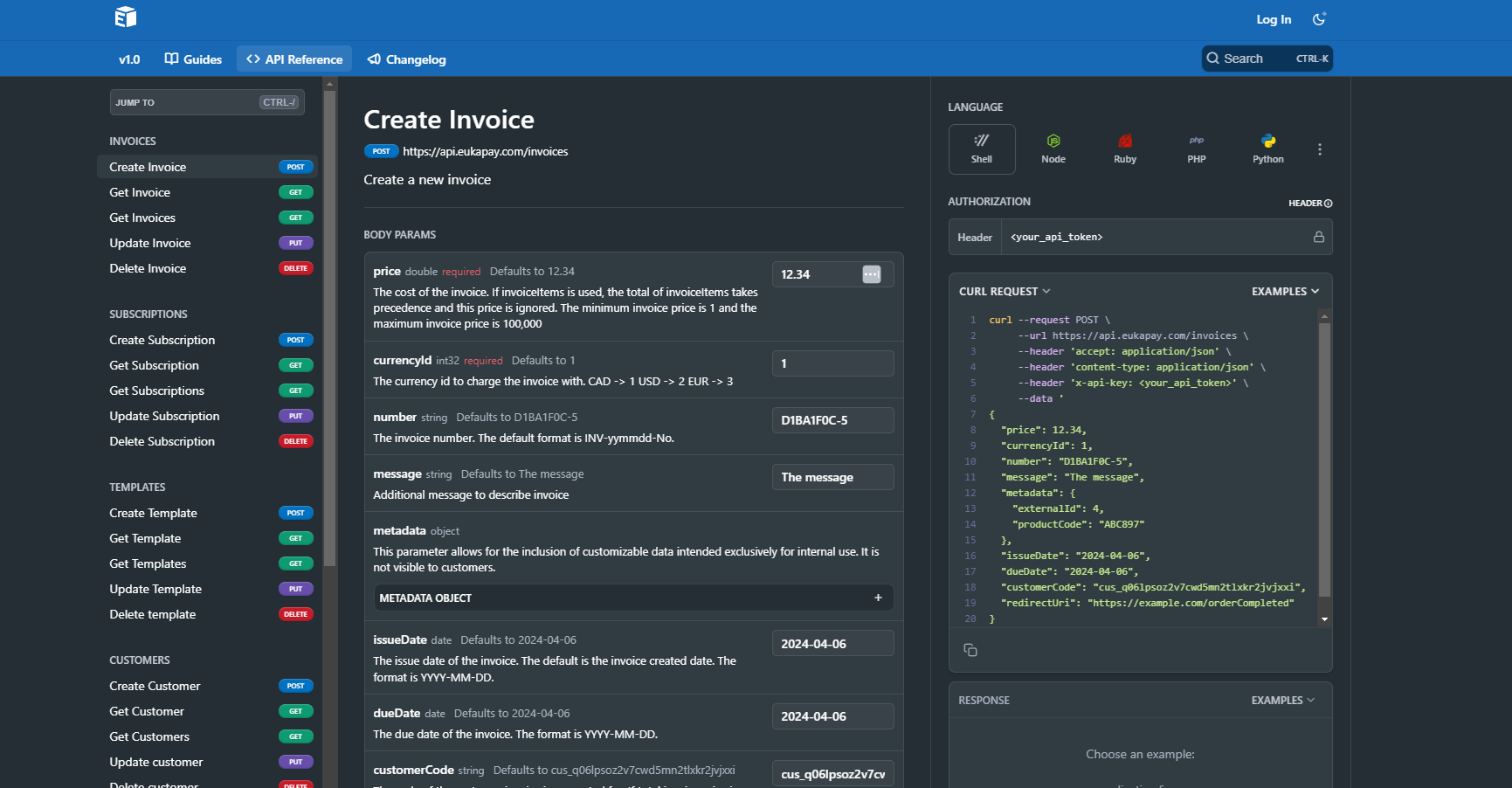The image size is (1512, 788).
Task: Click the number input field D1BA1F0C-5
Action: click(833, 420)
